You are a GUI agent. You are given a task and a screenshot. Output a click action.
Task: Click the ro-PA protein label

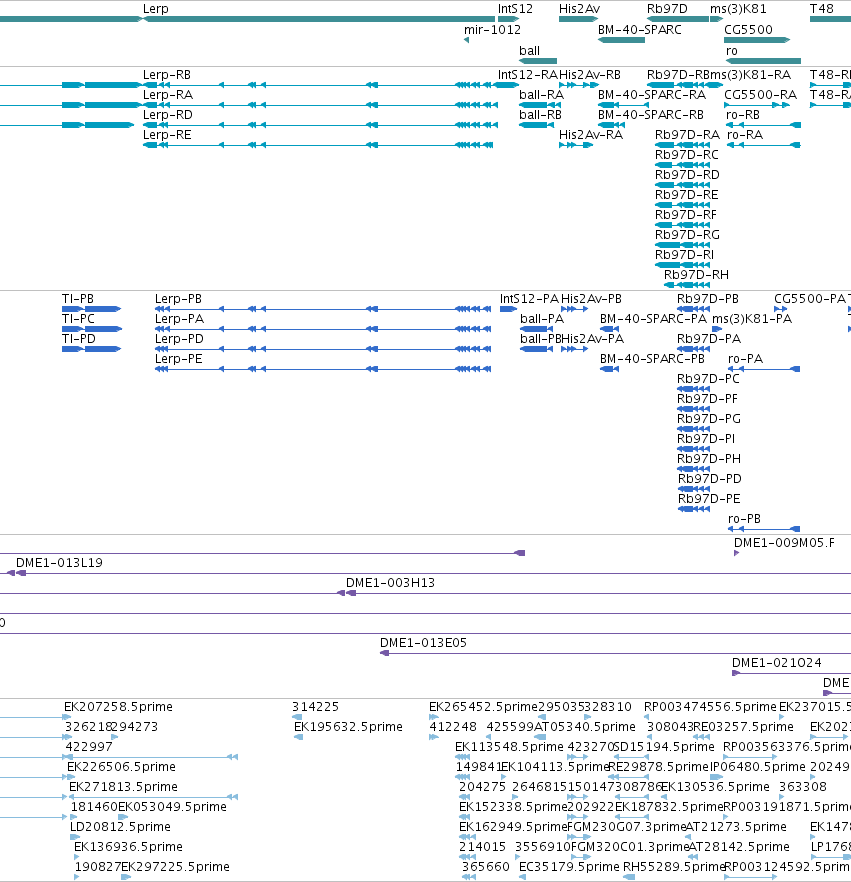coord(745,359)
